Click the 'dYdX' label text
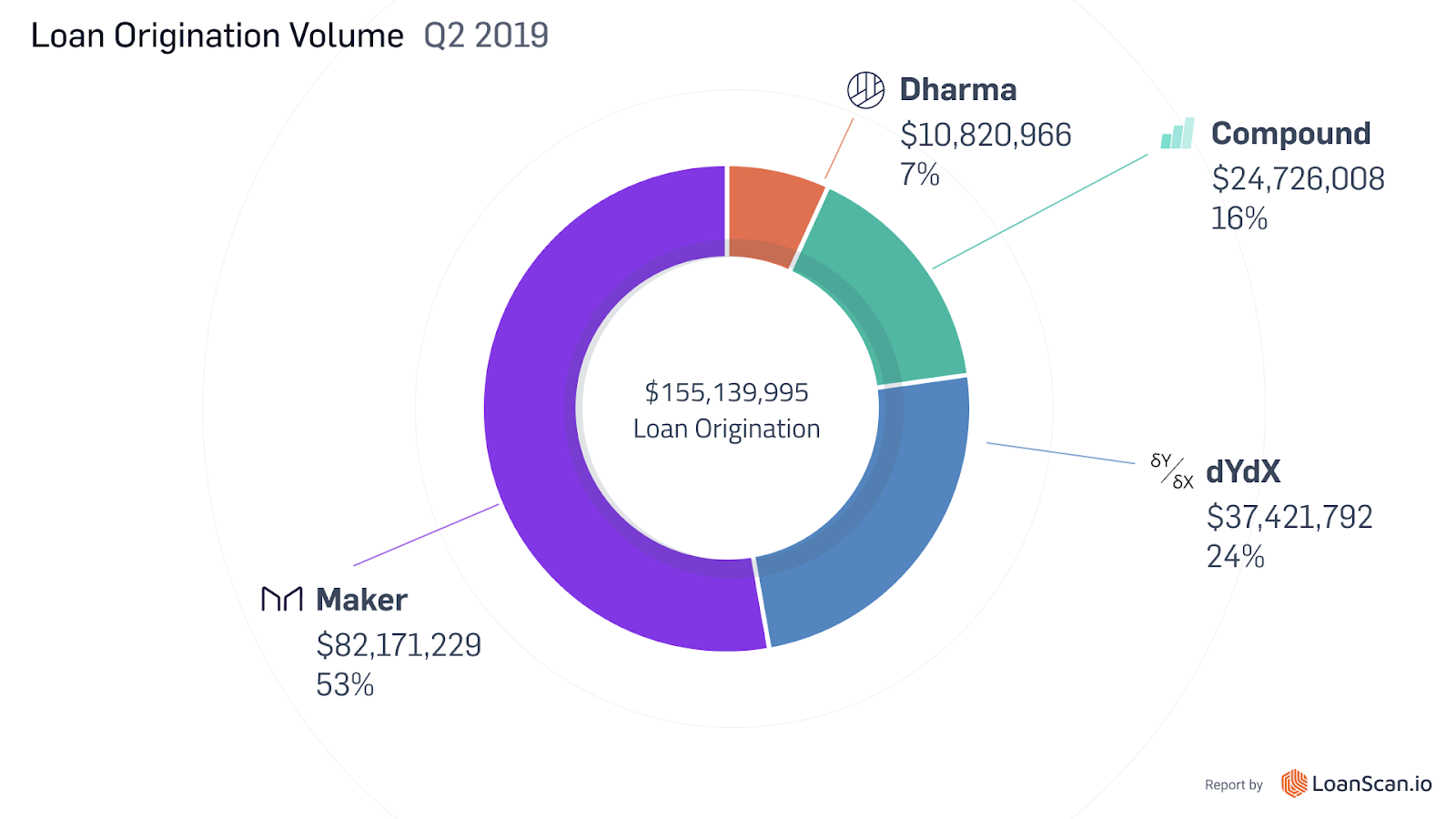 (x=1243, y=471)
